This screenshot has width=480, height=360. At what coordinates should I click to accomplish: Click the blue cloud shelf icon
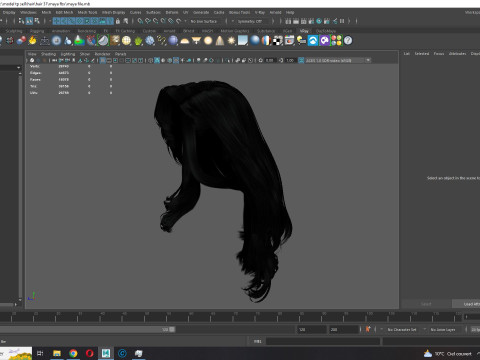[x=313, y=41]
